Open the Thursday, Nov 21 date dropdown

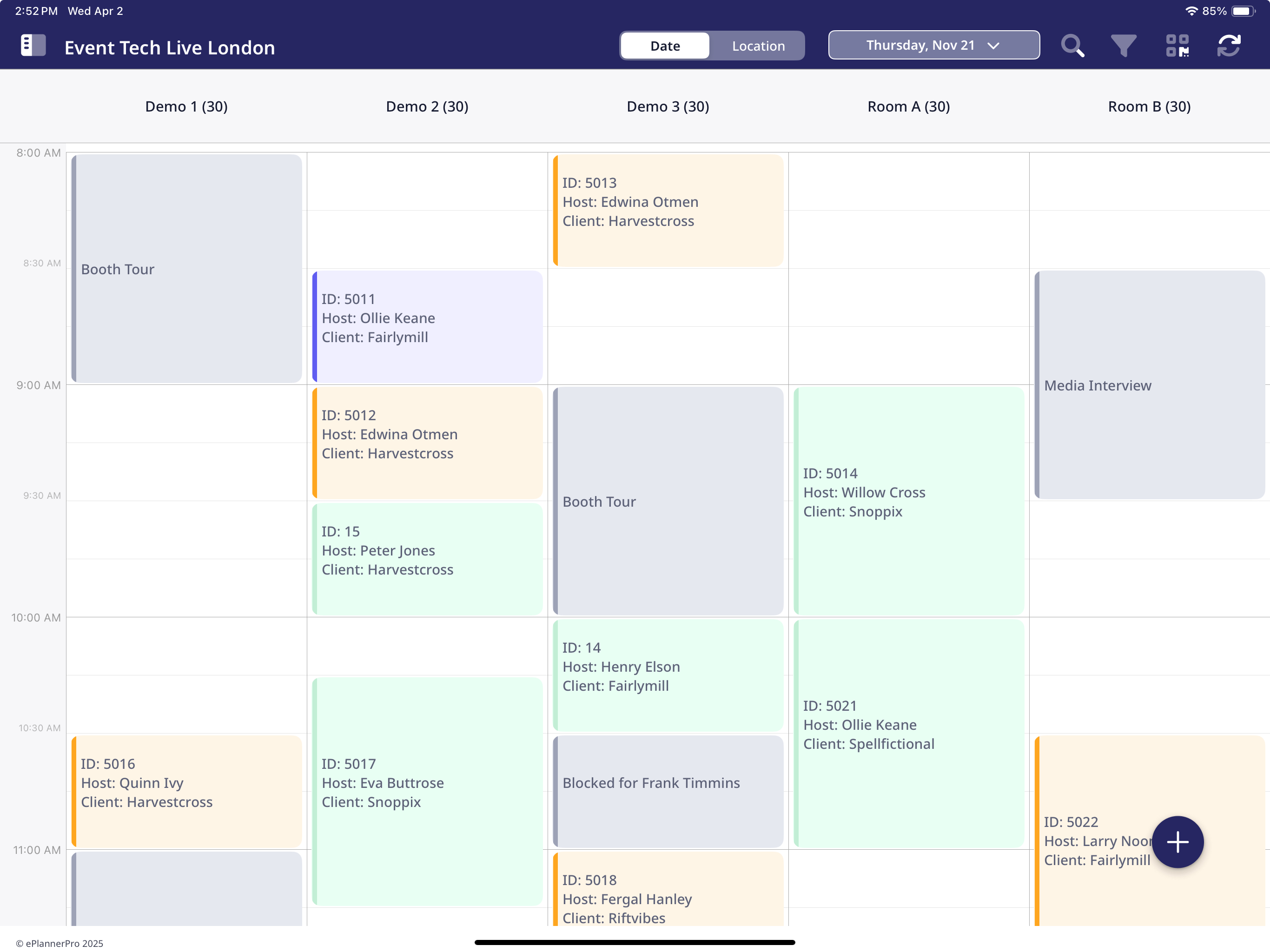click(x=933, y=46)
